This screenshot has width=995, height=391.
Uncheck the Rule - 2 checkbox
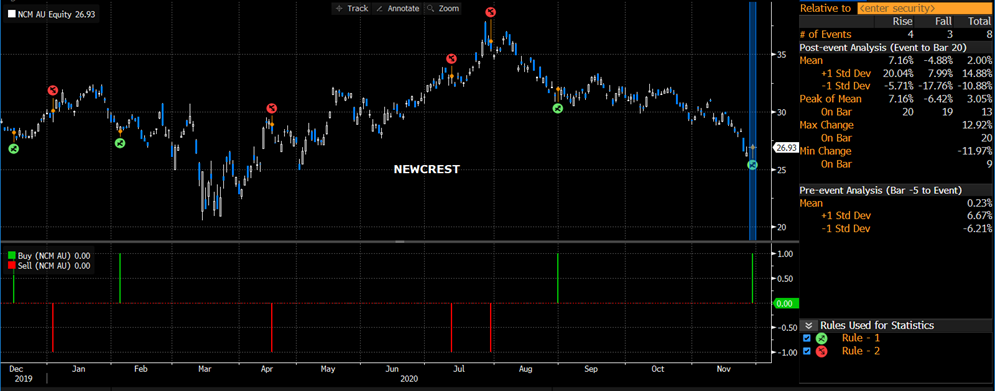point(807,351)
